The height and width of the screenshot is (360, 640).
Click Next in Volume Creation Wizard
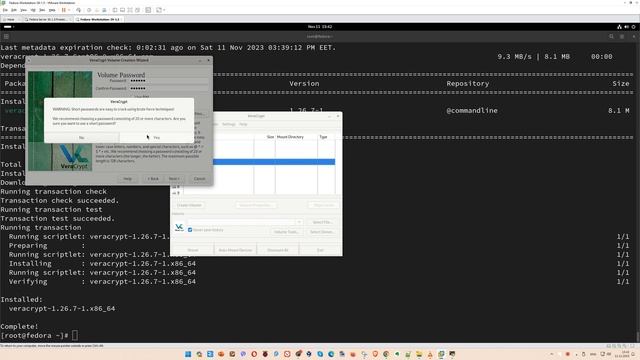(x=174, y=179)
